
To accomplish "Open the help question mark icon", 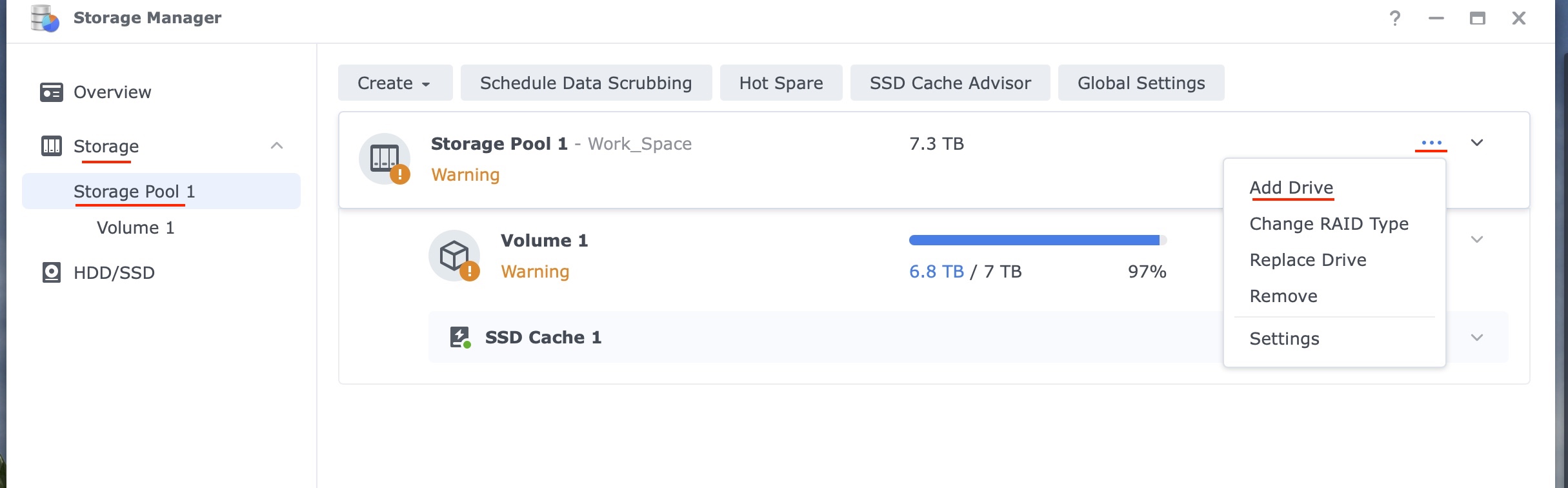I will (x=1394, y=18).
